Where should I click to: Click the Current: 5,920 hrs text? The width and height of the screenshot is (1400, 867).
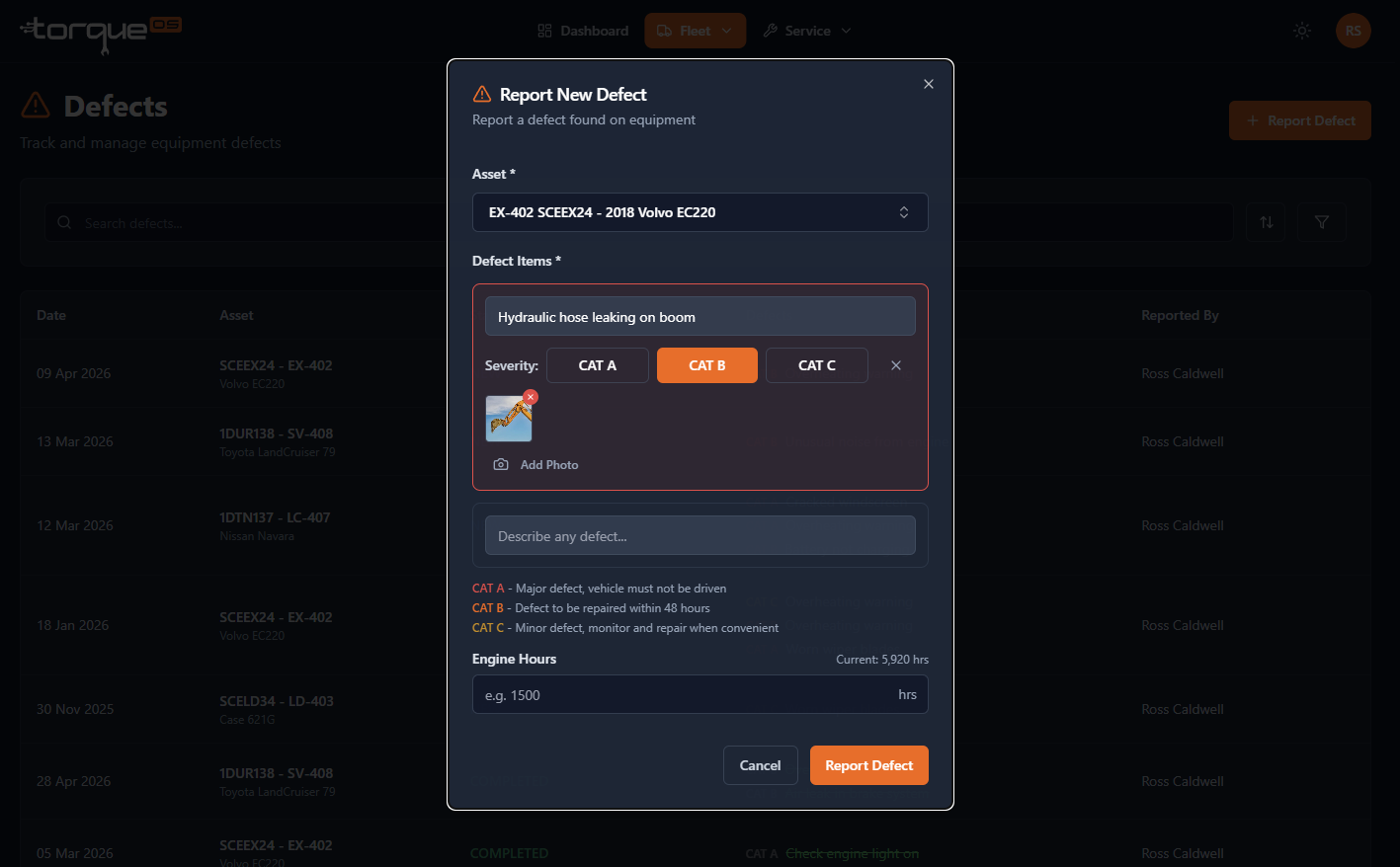(x=882, y=660)
